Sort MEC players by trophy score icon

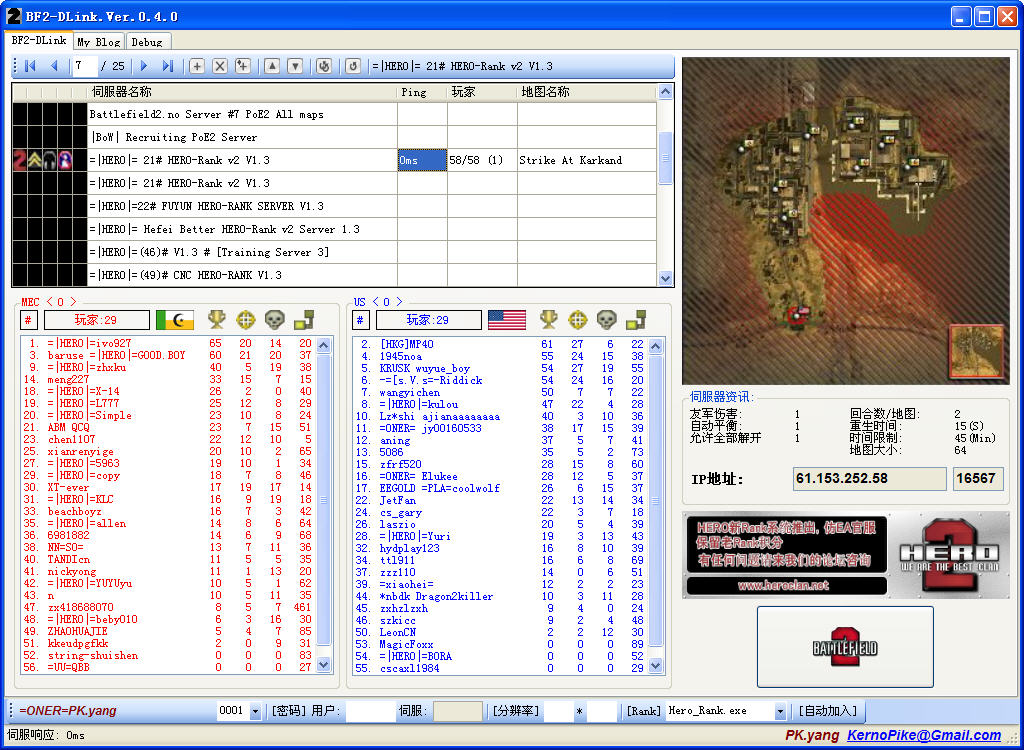pyautogui.click(x=216, y=320)
